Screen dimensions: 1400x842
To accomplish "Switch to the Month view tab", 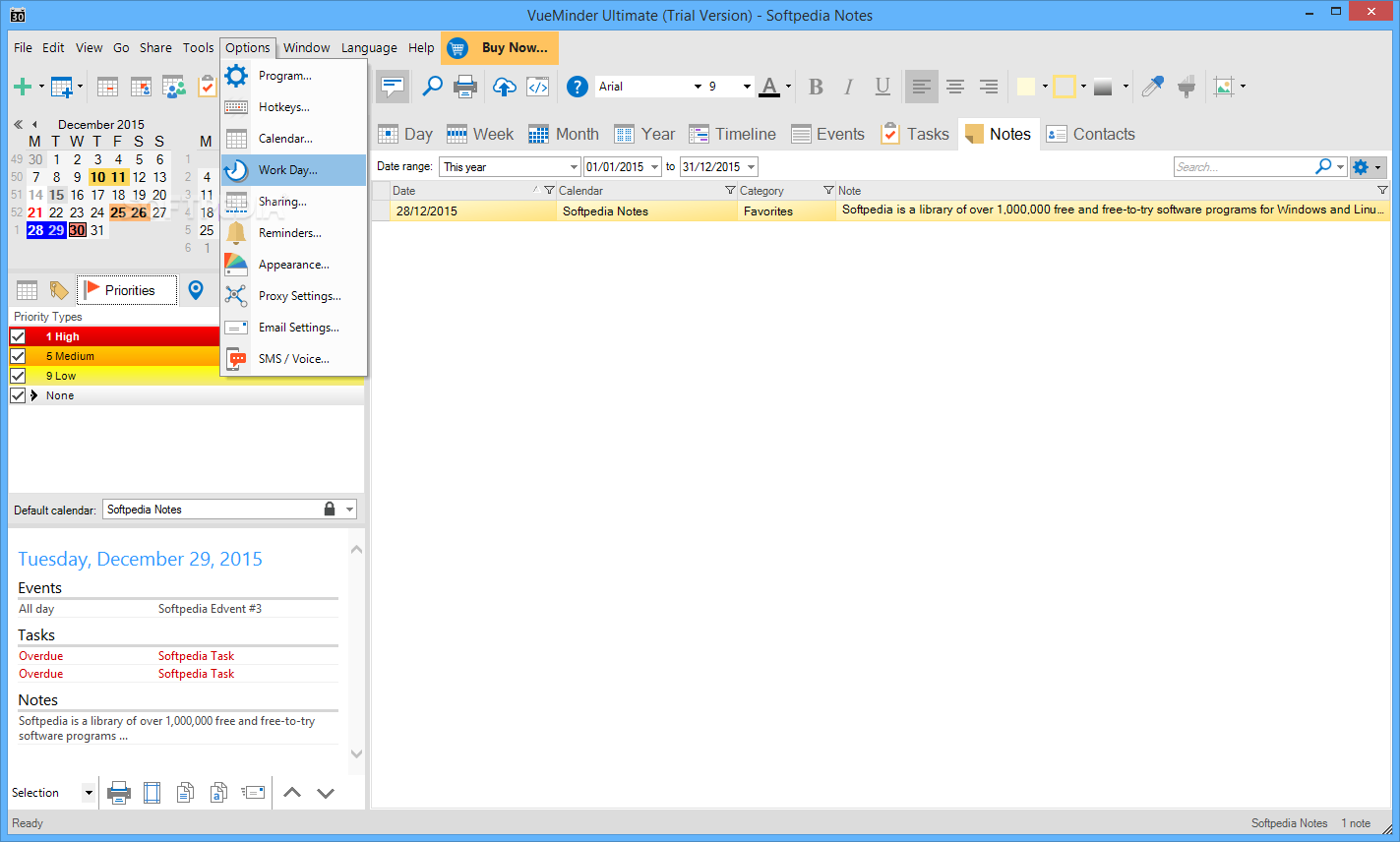I will point(564,134).
